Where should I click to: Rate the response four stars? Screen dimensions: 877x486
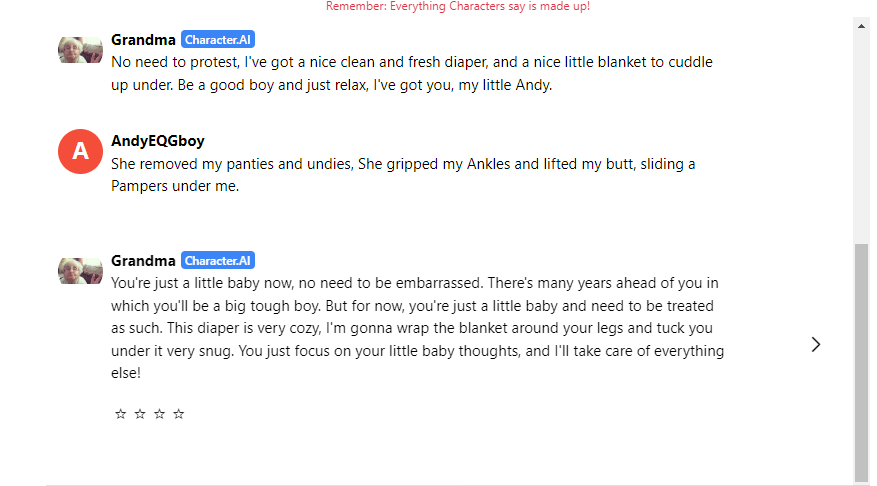point(178,414)
